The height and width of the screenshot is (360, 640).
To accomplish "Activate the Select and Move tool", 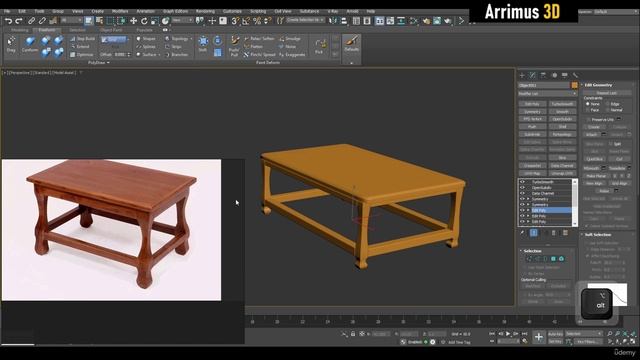I will (x=133, y=21).
